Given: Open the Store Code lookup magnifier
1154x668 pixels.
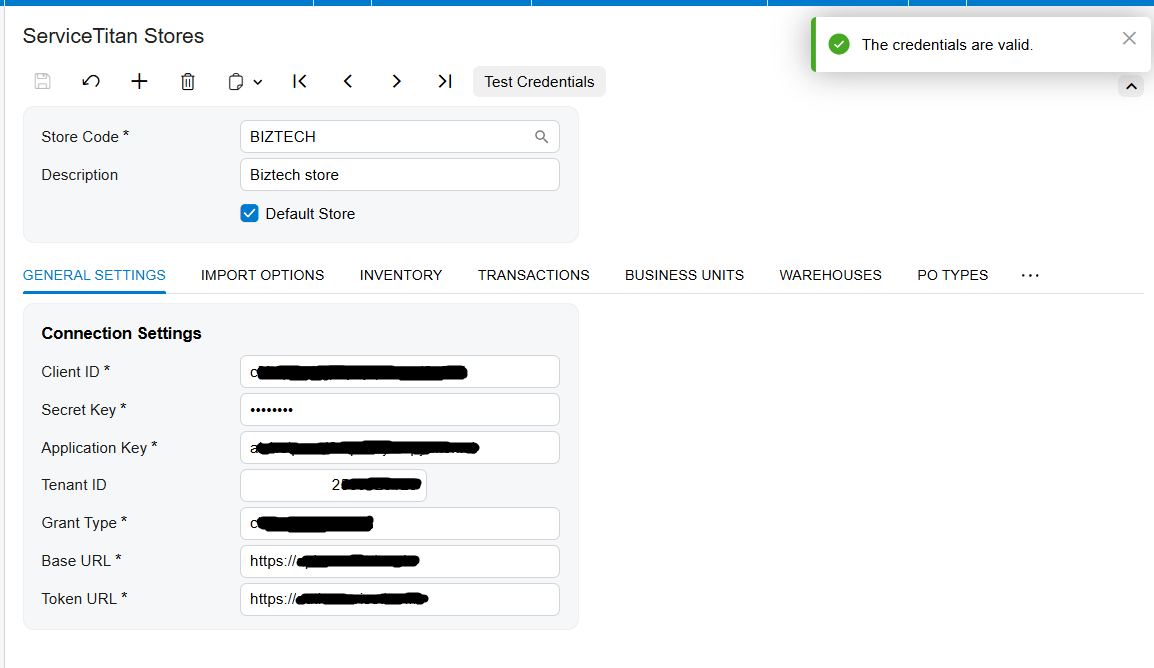Looking at the screenshot, I should click(x=542, y=137).
